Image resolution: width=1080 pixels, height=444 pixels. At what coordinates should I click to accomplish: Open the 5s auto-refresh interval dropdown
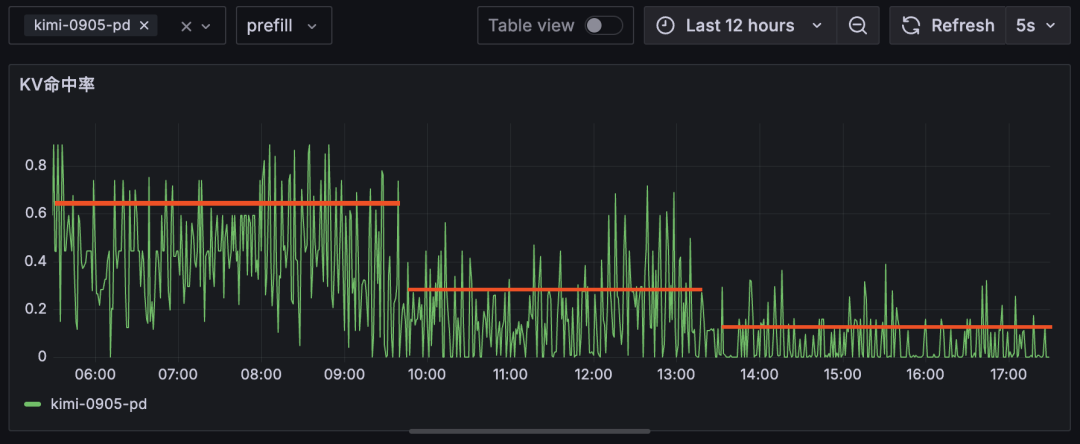point(1035,26)
